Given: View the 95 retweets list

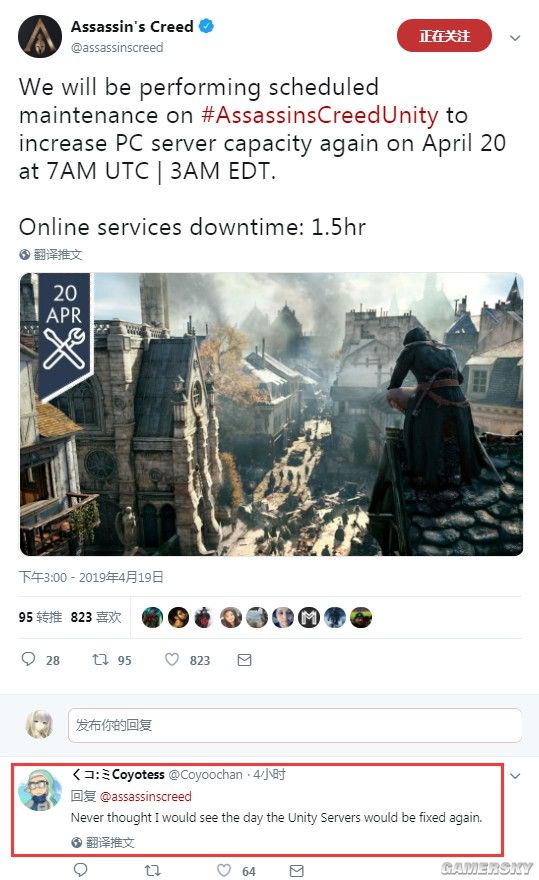Looking at the screenshot, I should 40,617.
